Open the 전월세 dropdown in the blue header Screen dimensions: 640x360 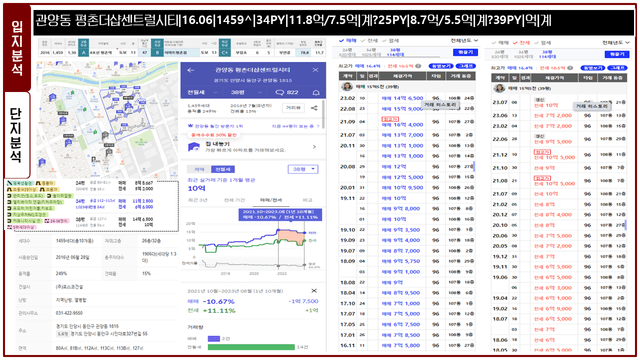(202, 92)
